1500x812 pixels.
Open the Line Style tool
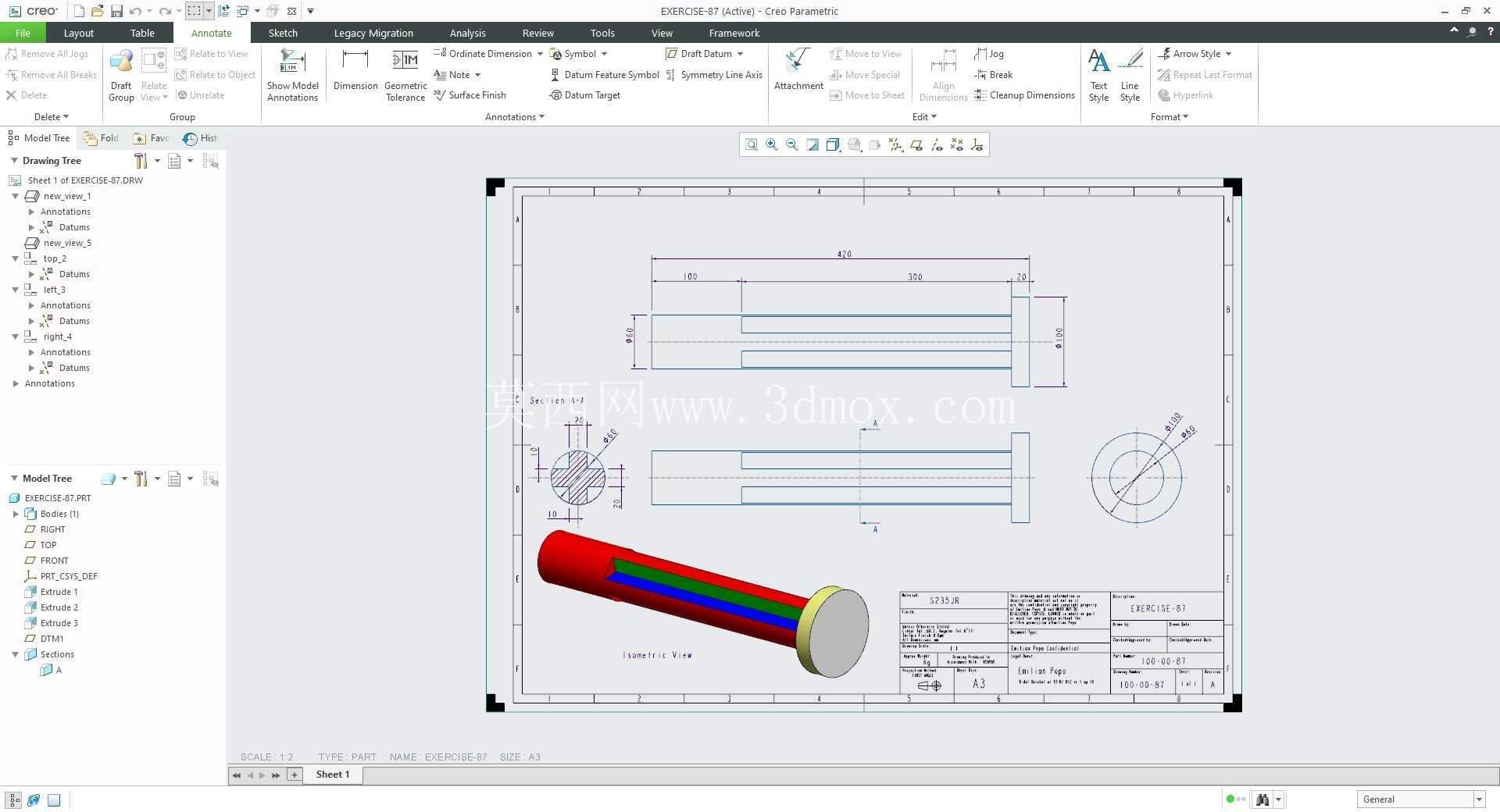pos(1130,75)
